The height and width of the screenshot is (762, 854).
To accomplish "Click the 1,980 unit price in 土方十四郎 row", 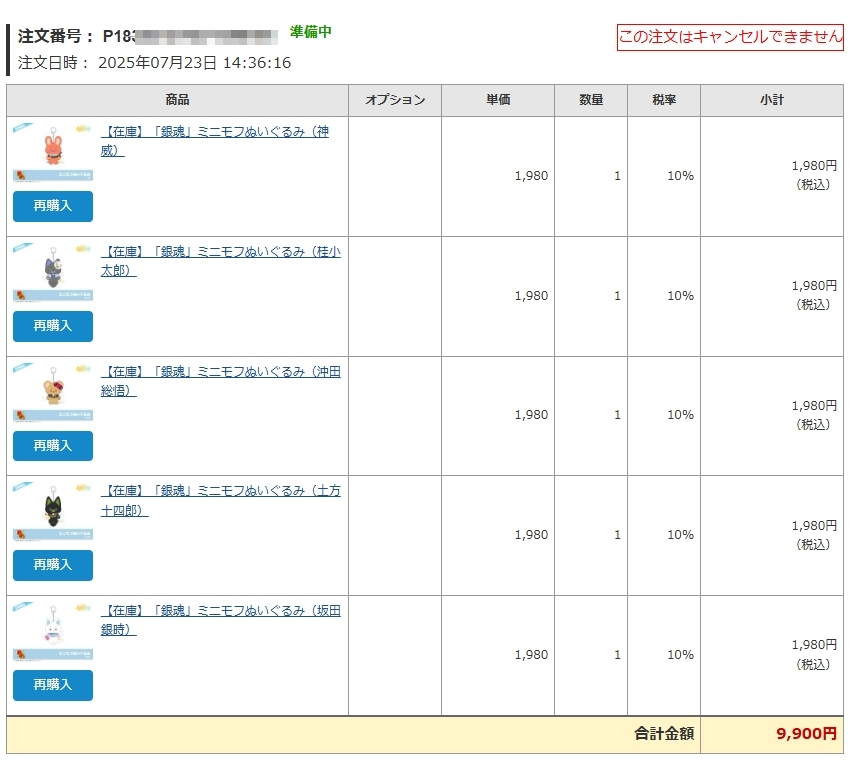I will click(531, 535).
